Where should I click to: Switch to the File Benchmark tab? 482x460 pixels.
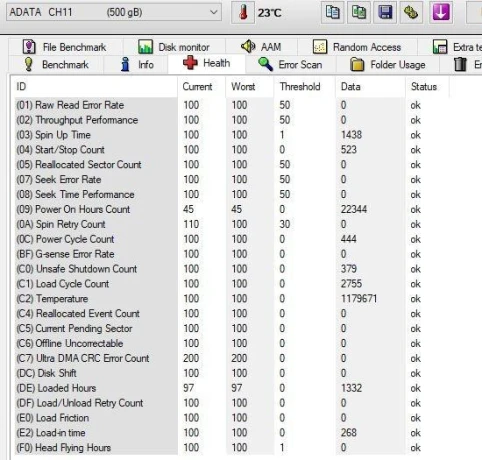point(65,47)
